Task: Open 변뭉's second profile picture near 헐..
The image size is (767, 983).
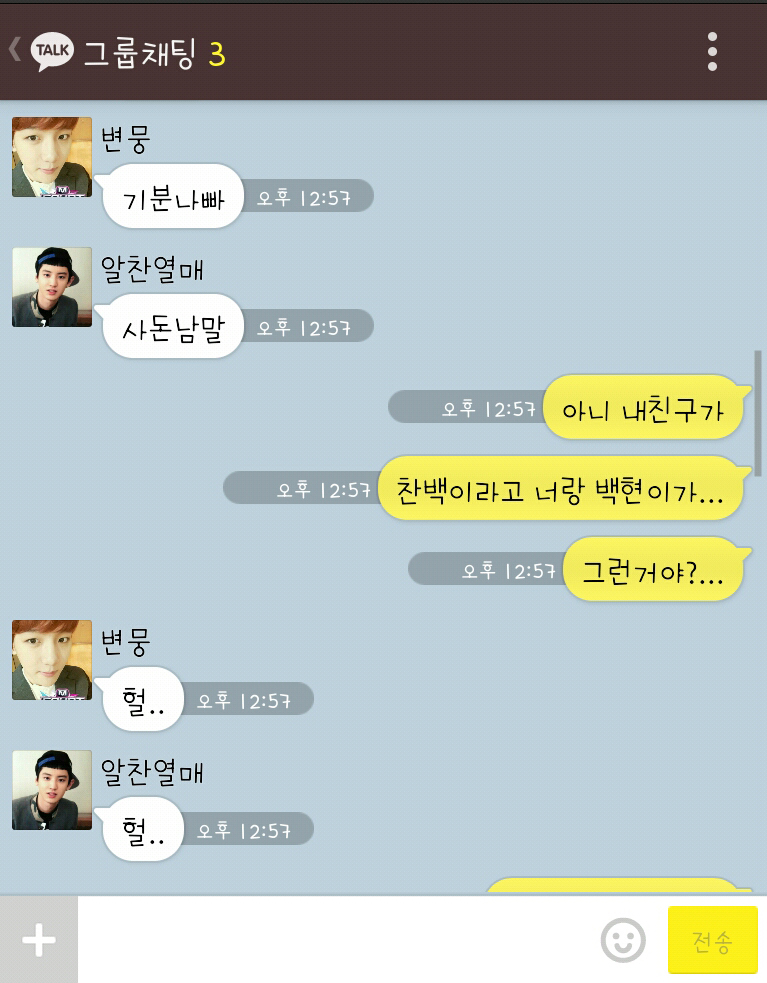Action: pos(52,660)
